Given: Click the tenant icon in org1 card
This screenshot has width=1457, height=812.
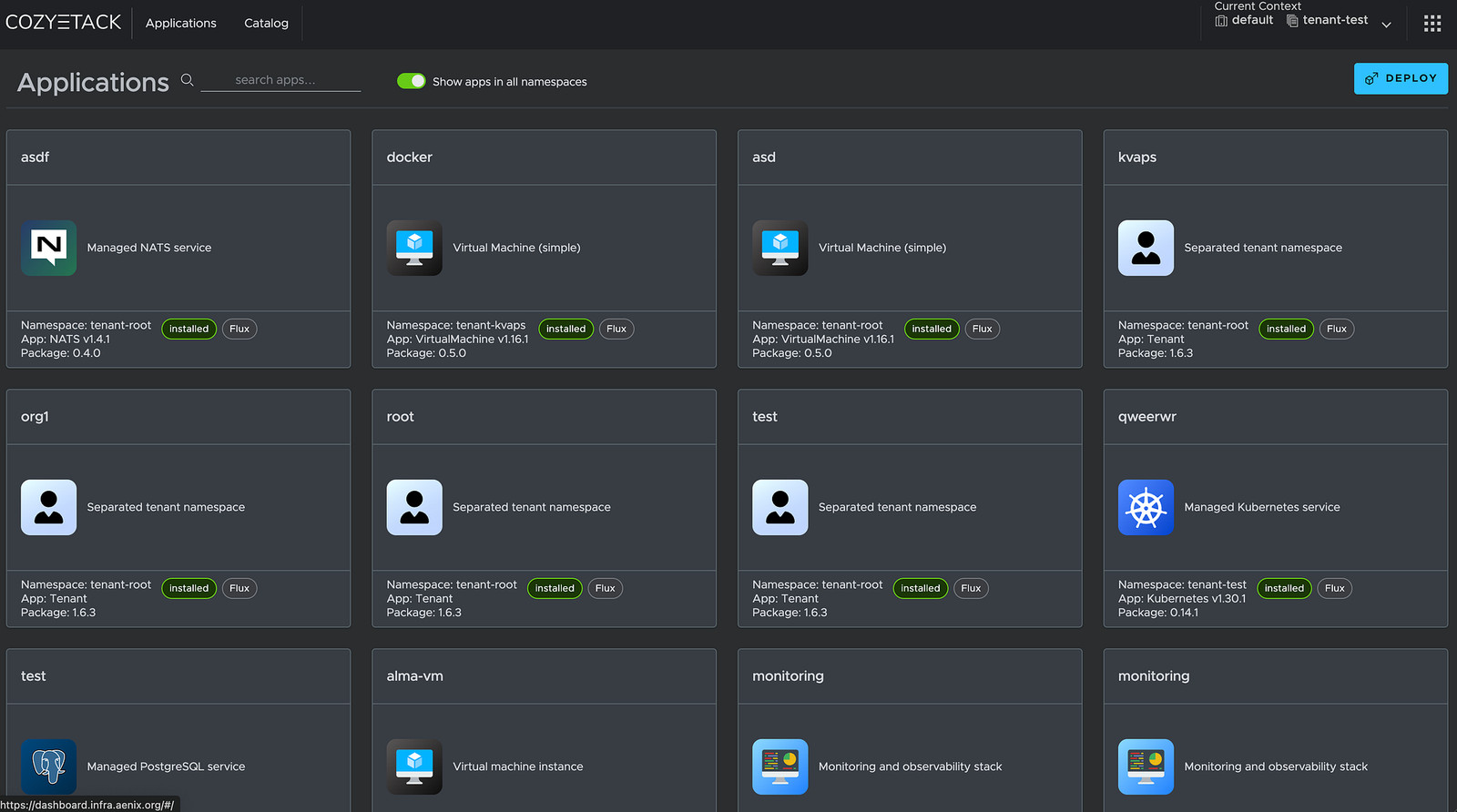Looking at the screenshot, I should (x=48, y=507).
